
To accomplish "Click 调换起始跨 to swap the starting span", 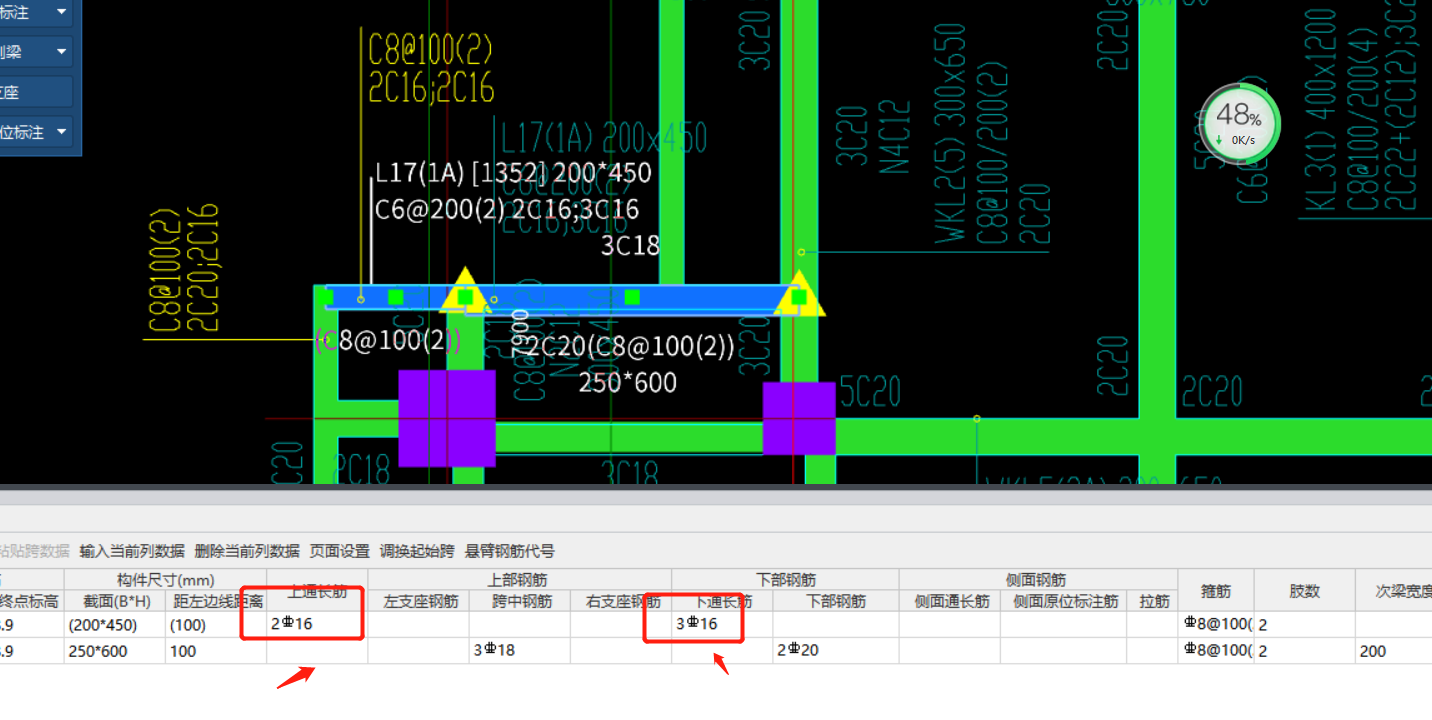I will (417, 551).
